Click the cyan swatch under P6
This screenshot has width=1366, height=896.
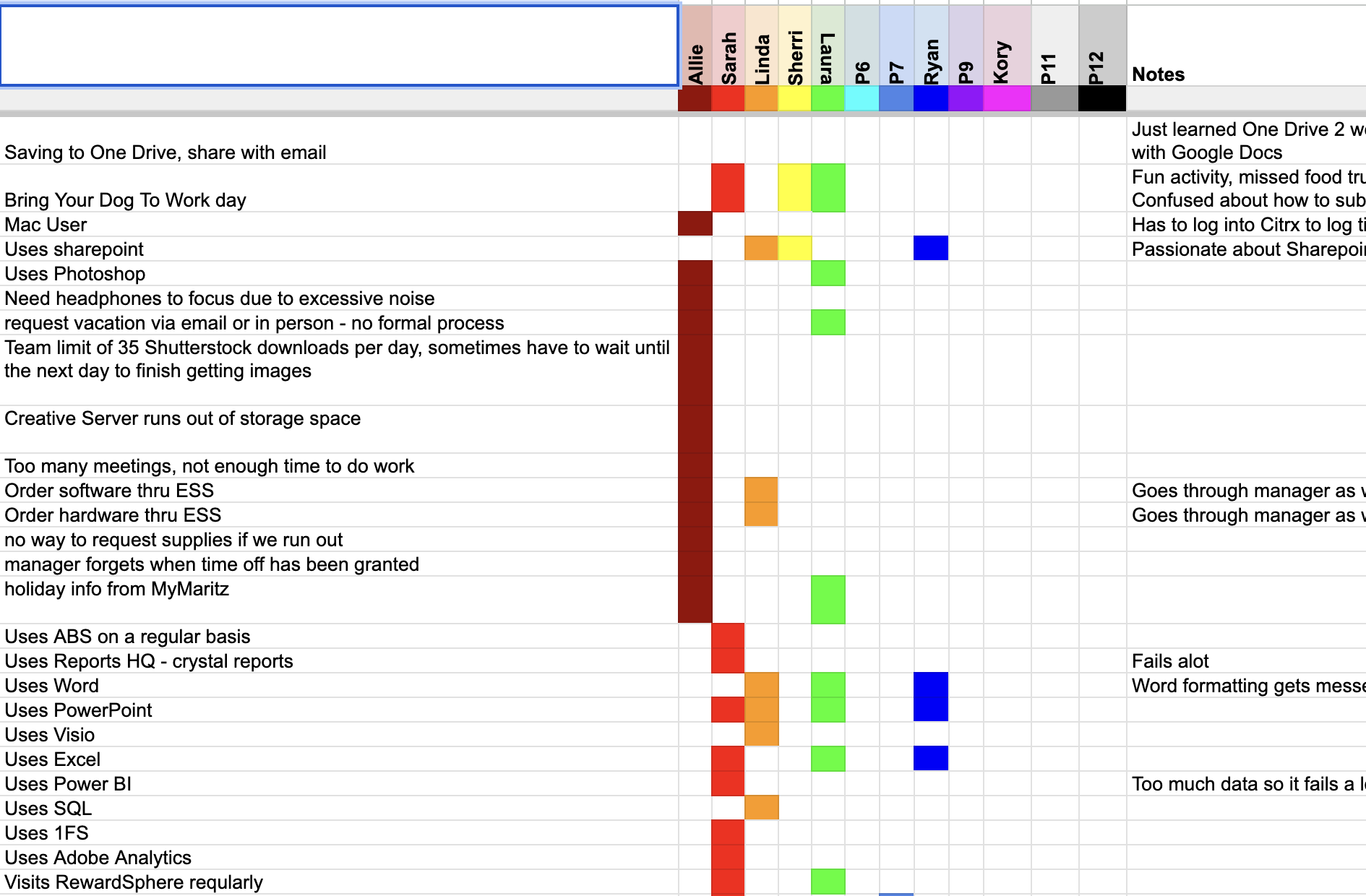[x=862, y=98]
